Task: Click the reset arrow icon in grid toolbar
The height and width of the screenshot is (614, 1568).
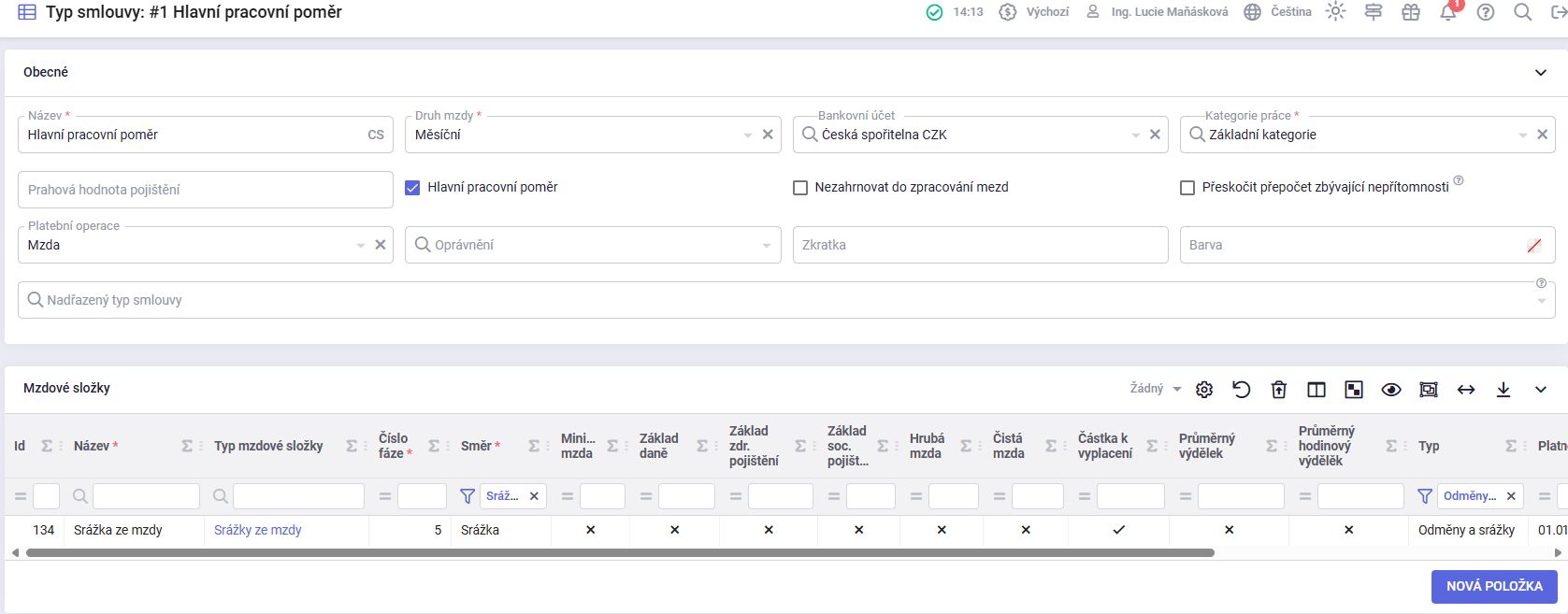Action: click(1242, 390)
